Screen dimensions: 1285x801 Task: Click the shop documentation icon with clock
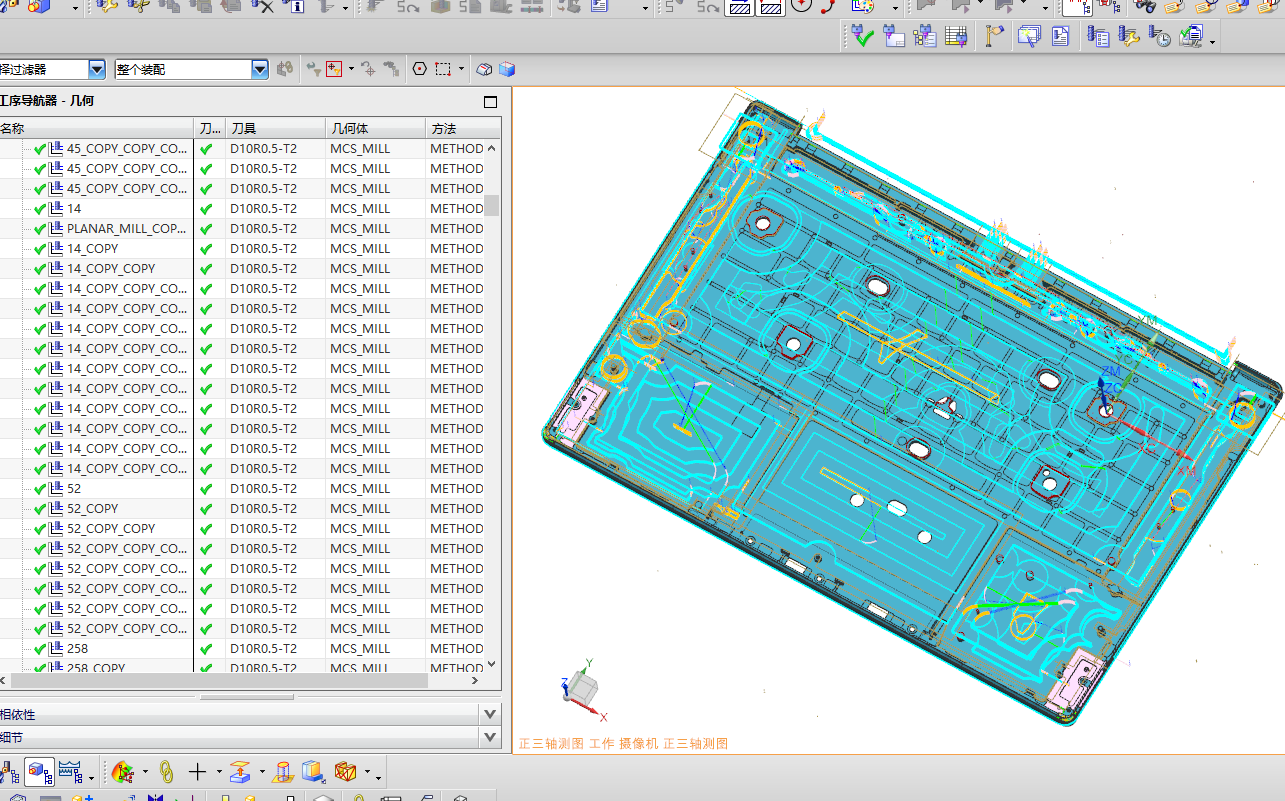pos(1160,37)
